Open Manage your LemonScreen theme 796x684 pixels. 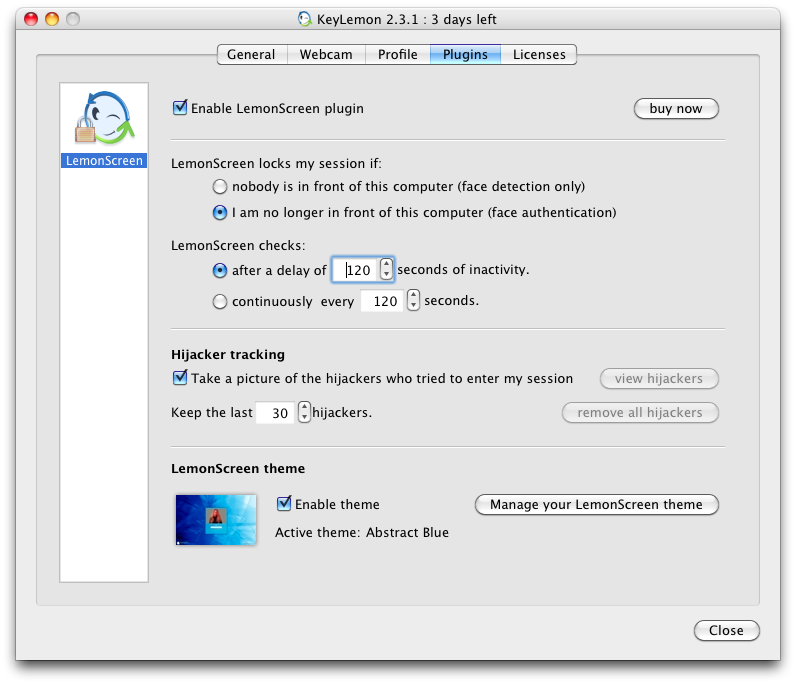pyautogui.click(x=596, y=505)
